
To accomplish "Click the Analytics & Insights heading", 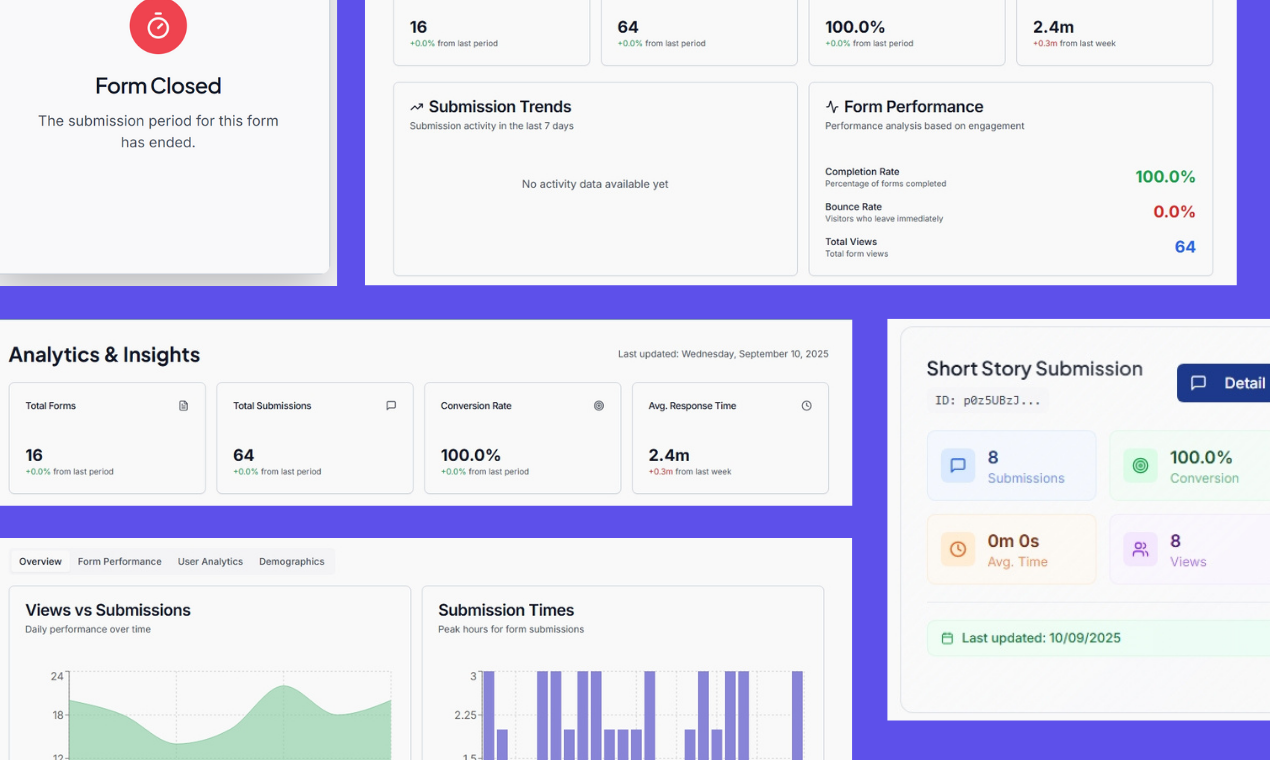I will pos(104,355).
